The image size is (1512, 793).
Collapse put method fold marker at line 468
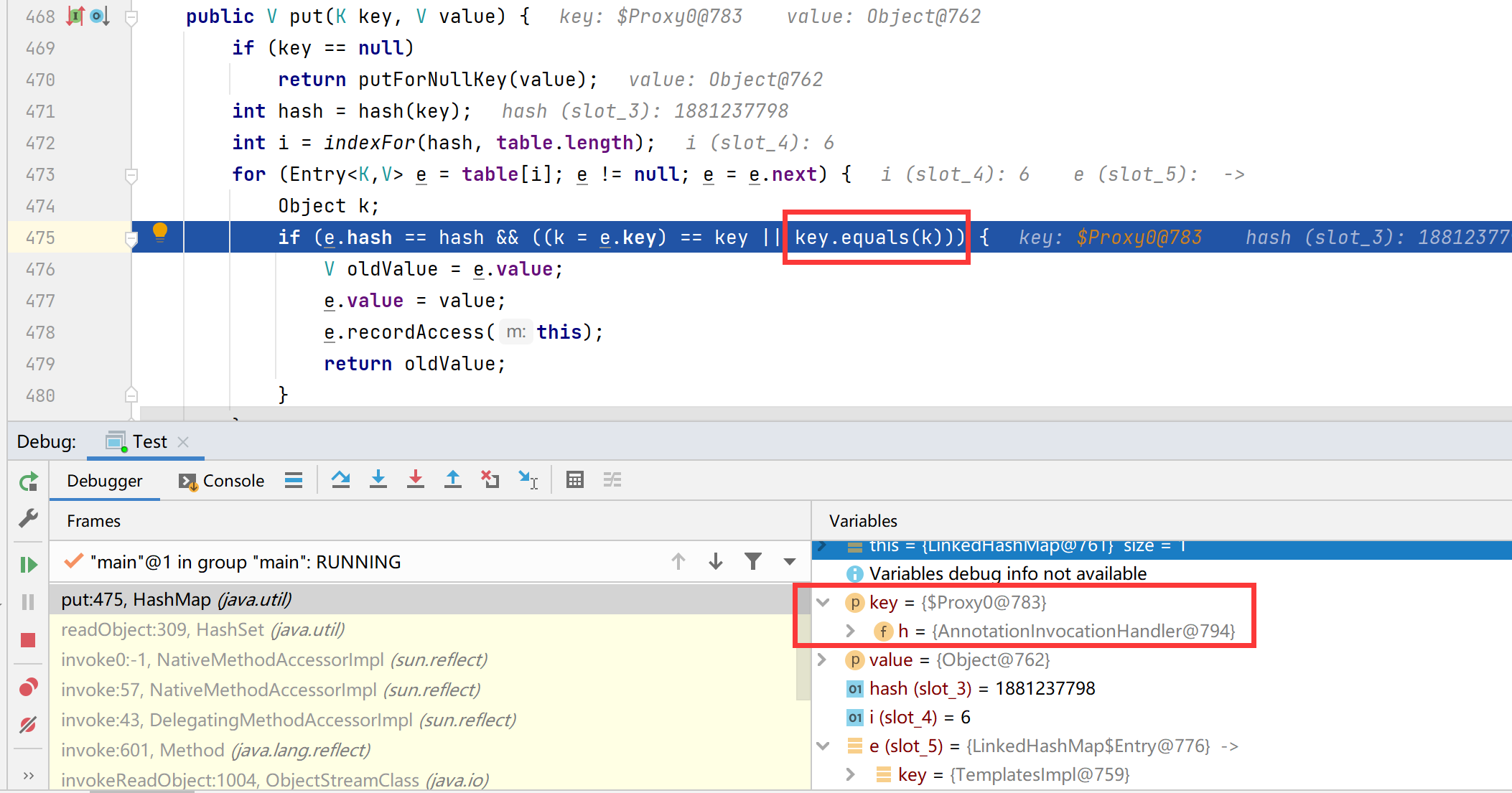pyautogui.click(x=131, y=17)
